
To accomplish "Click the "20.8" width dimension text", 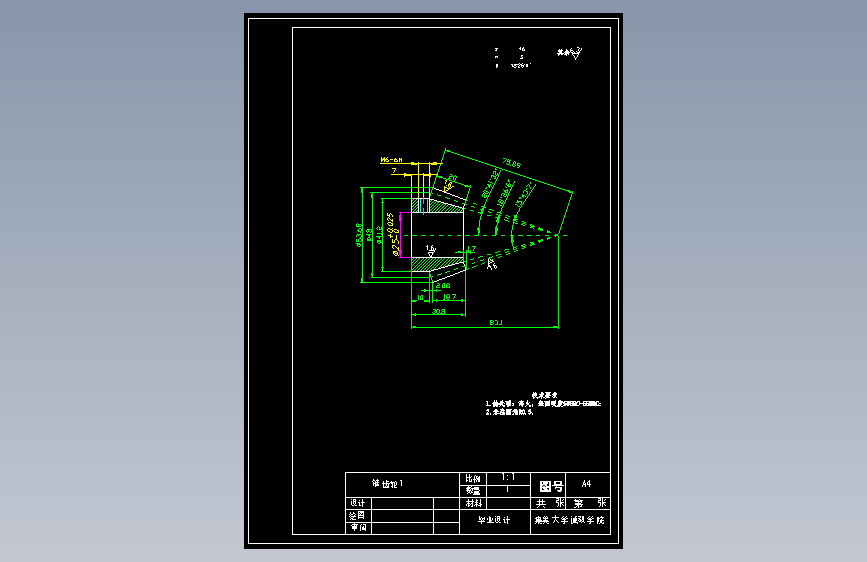I will pyautogui.click(x=443, y=286).
